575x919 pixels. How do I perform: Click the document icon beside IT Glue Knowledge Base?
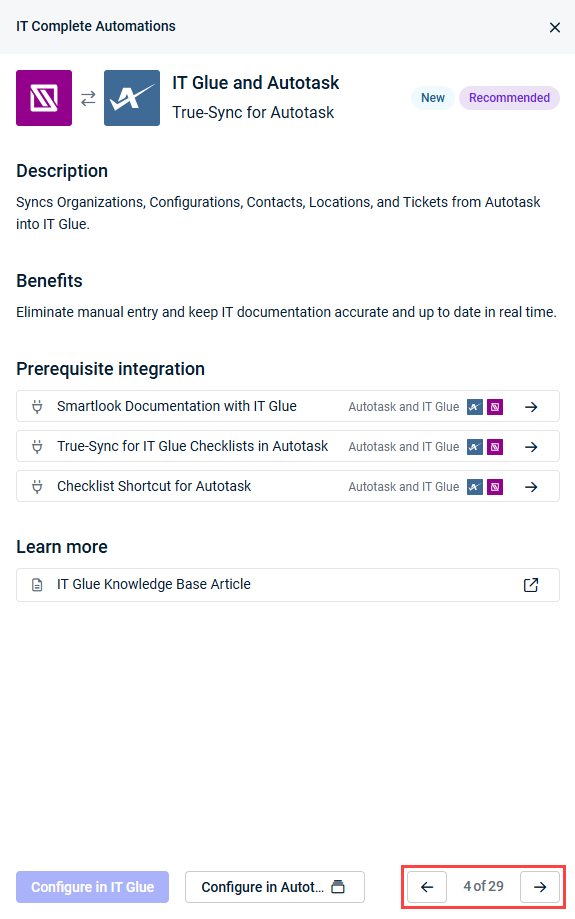click(37, 585)
